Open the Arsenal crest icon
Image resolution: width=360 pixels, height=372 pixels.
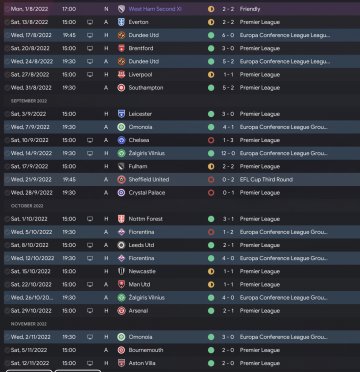click(x=121, y=311)
